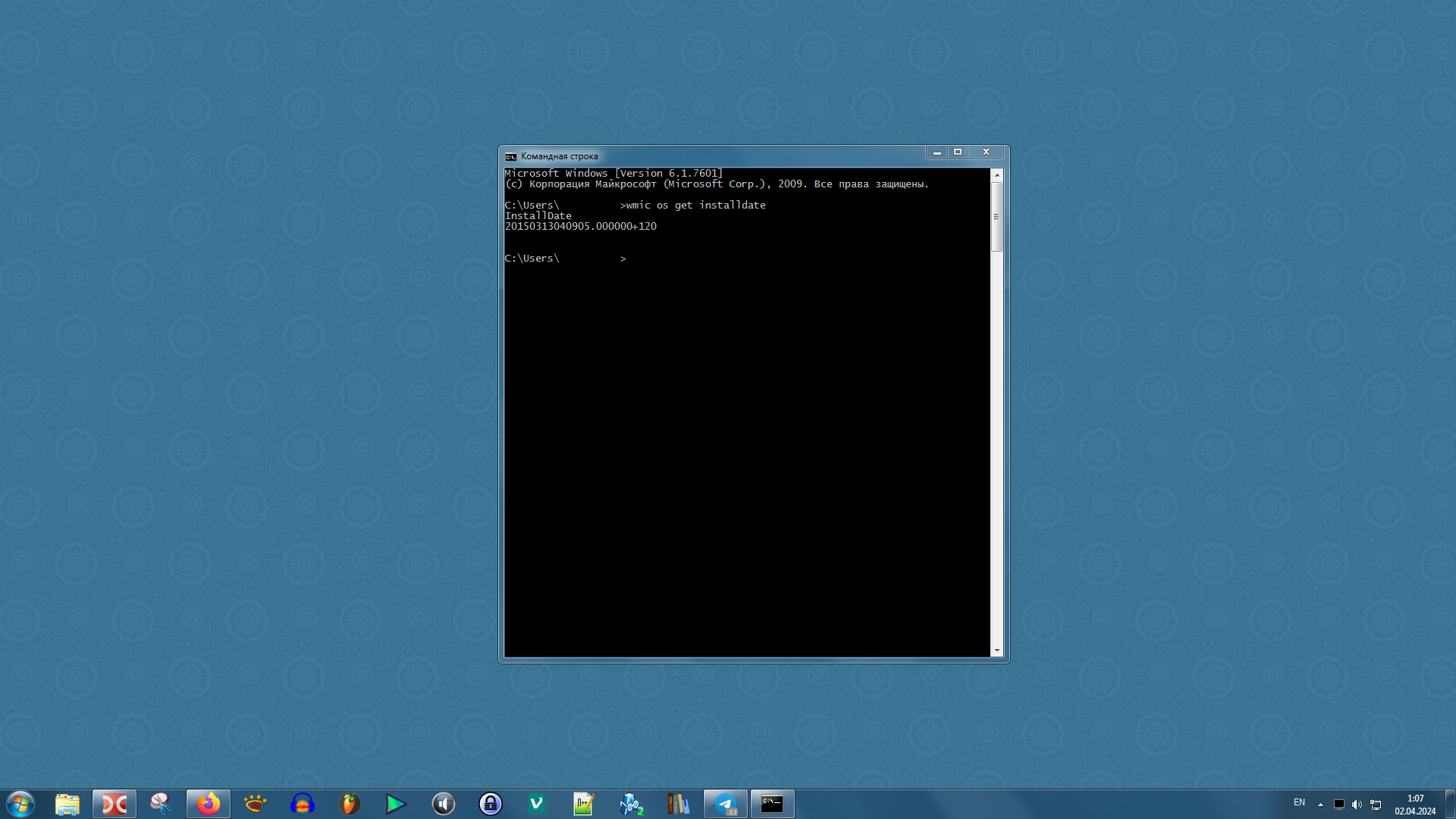Viewport: 1456px width, 819px height.
Task: Click the XnView eye icon
Action: 256,804
